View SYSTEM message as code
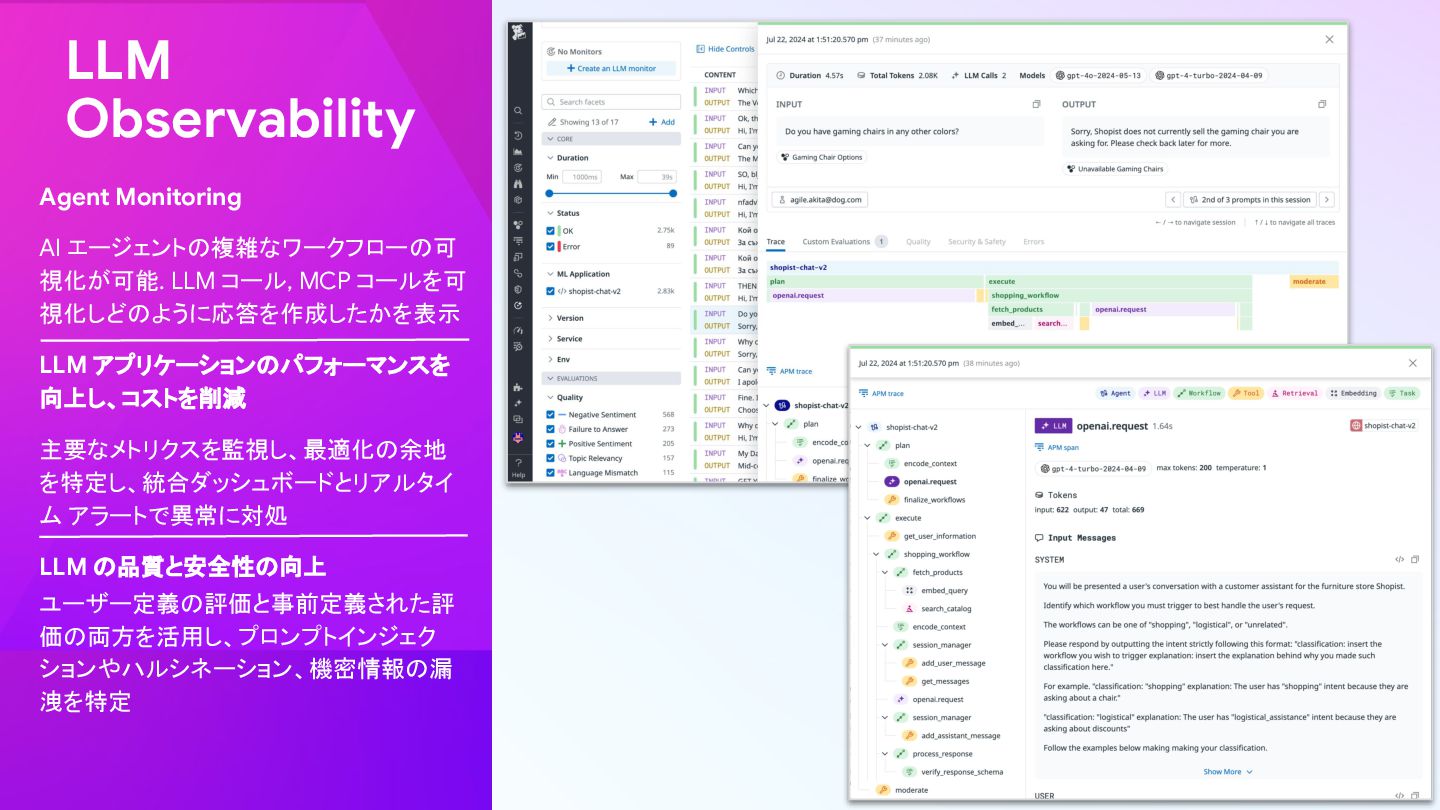 [1400, 559]
